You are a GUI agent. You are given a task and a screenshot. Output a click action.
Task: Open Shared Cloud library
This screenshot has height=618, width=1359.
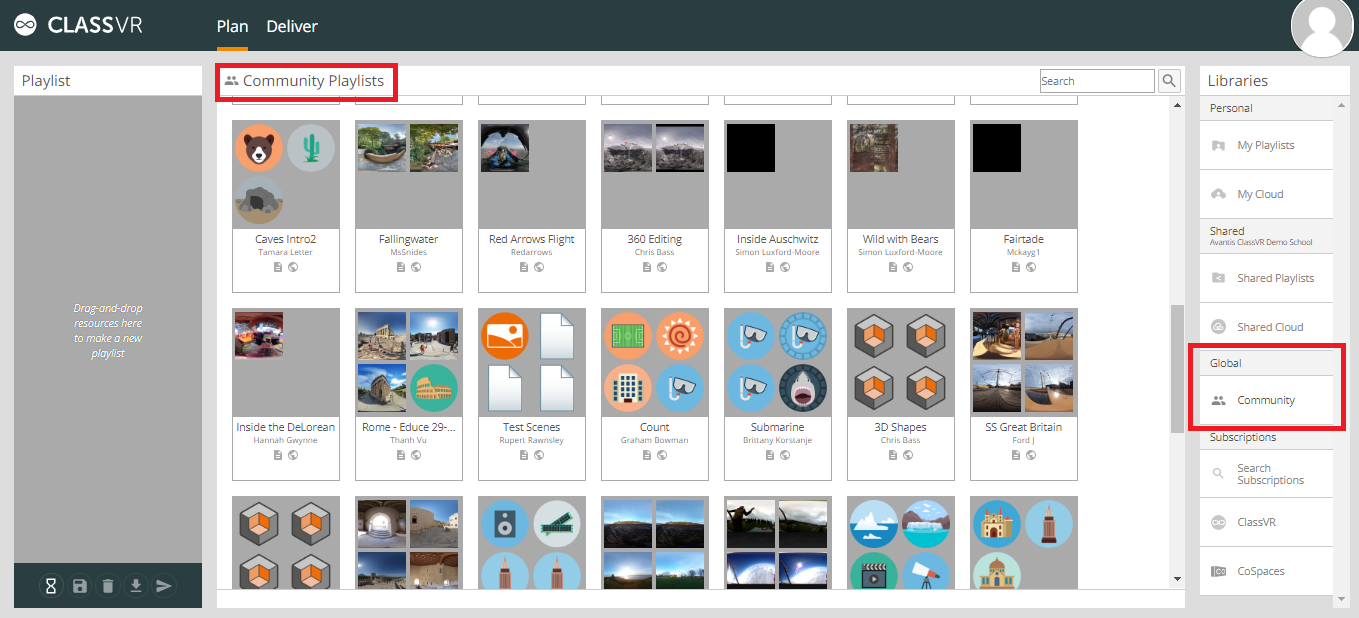pos(1267,327)
